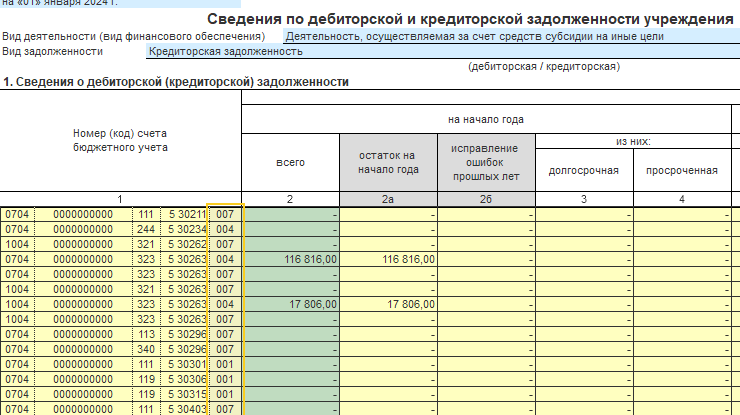The image size is (740, 415).
Task: Select the 'всего' column header
Action: pos(290,162)
